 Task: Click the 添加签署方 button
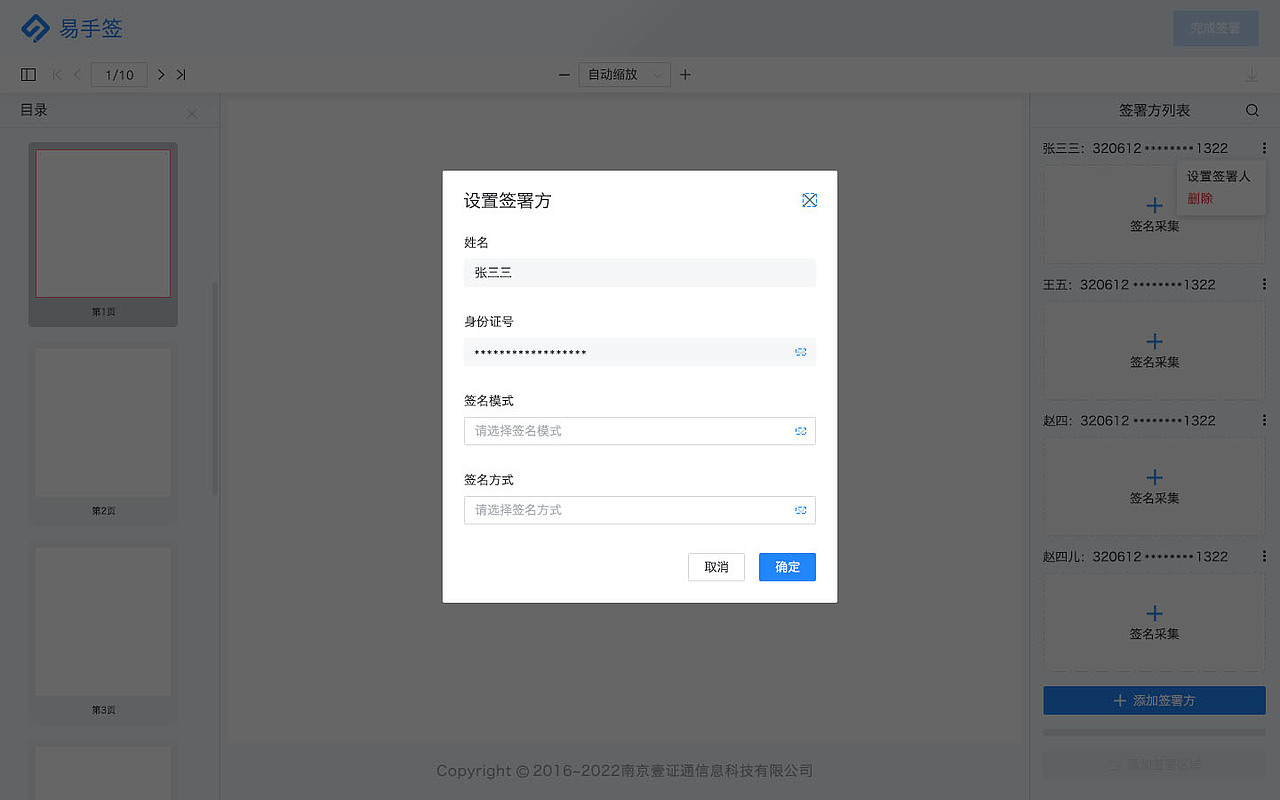tap(1153, 700)
